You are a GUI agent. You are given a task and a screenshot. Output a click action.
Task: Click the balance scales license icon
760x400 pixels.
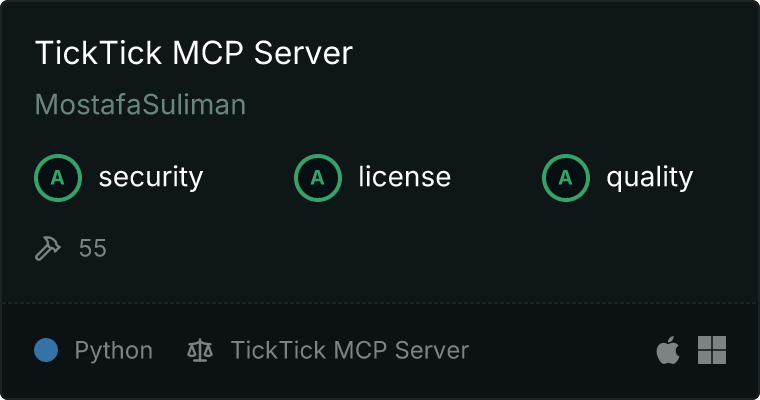pyautogui.click(x=200, y=351)
